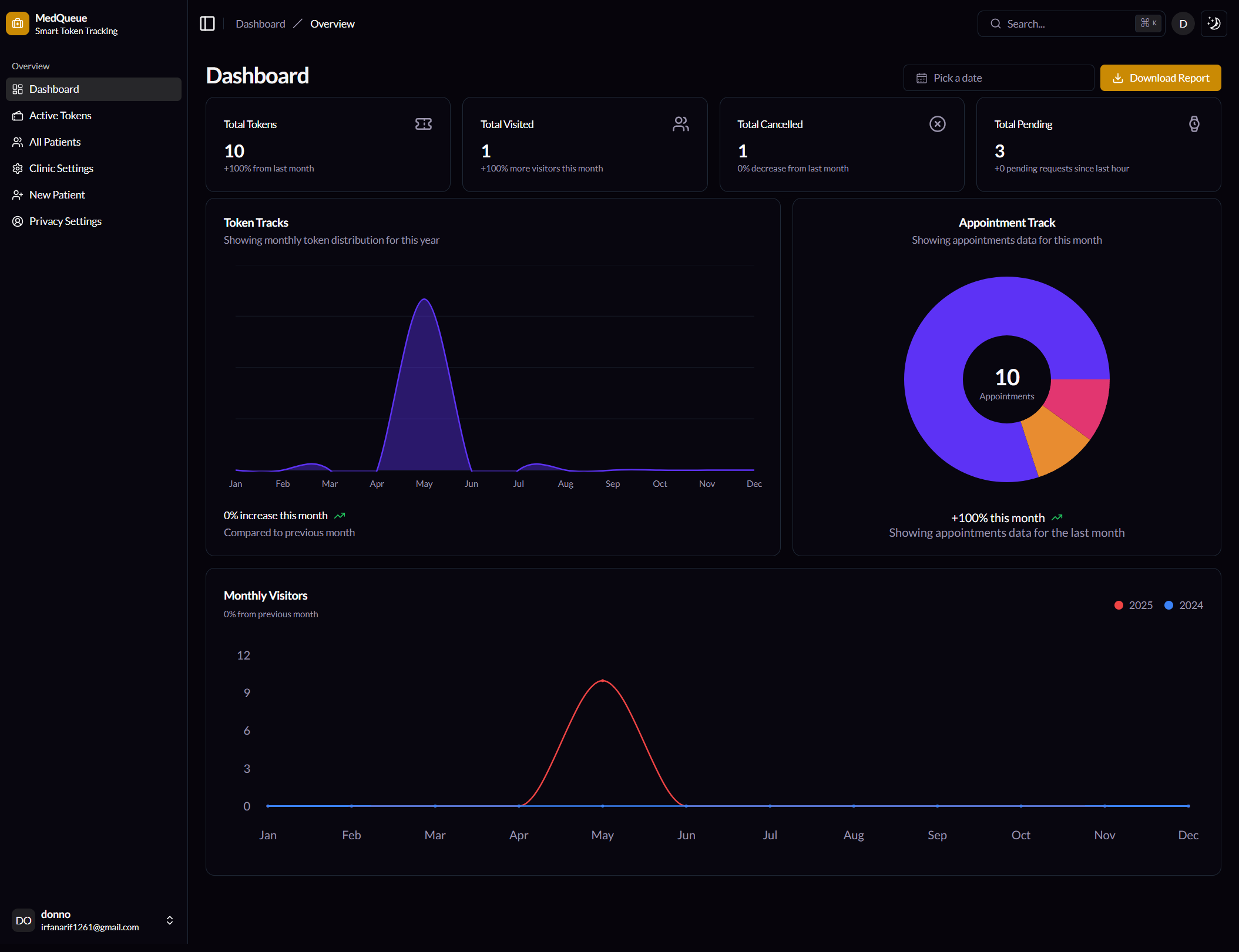This screenshot has width=1239, height=952.
Task: Select All Patients in the sidebar menu
Action: pyautogui.click(x=55, y=142)
